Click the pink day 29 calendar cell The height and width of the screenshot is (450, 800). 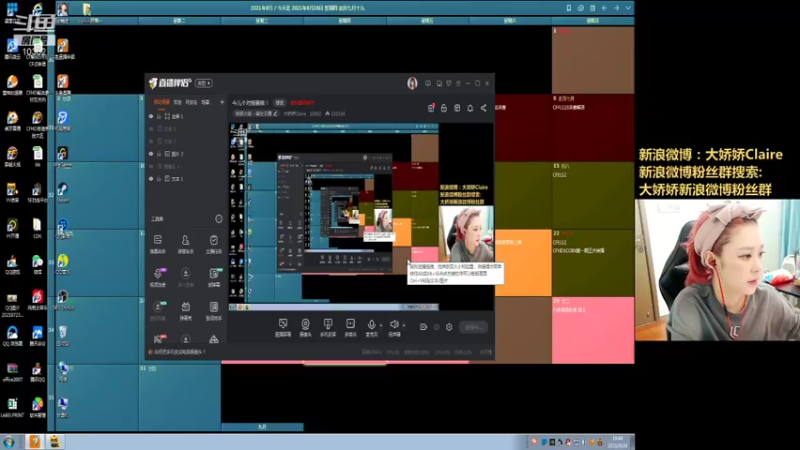(x=593, y=330)
